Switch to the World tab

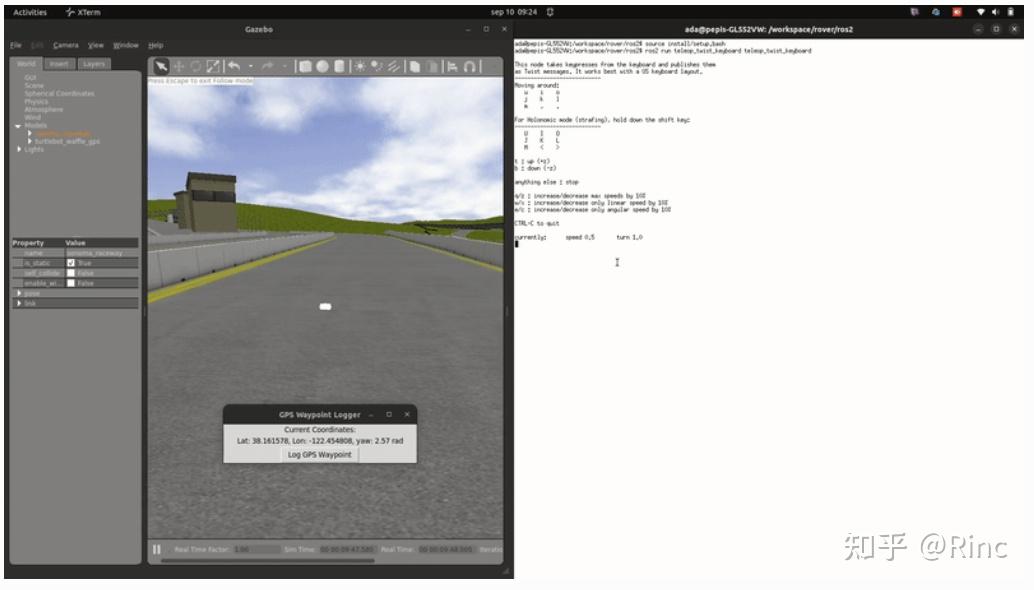click(26, 64)
